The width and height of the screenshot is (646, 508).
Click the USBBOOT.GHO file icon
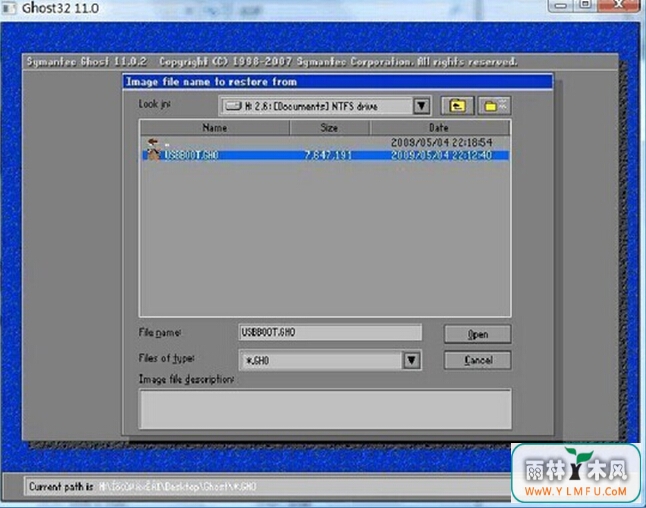click(x=154, y=155)
